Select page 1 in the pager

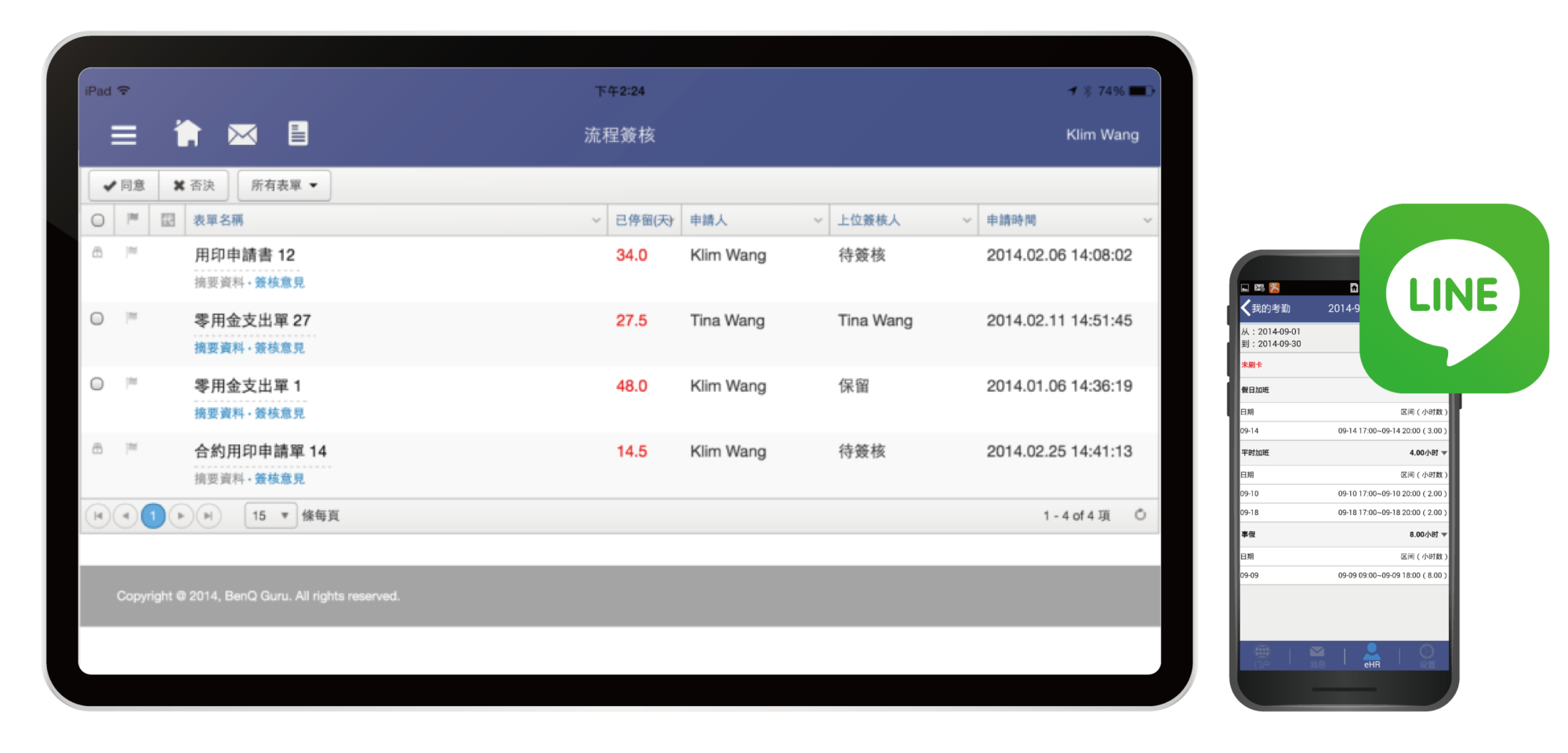click(153, 516)
